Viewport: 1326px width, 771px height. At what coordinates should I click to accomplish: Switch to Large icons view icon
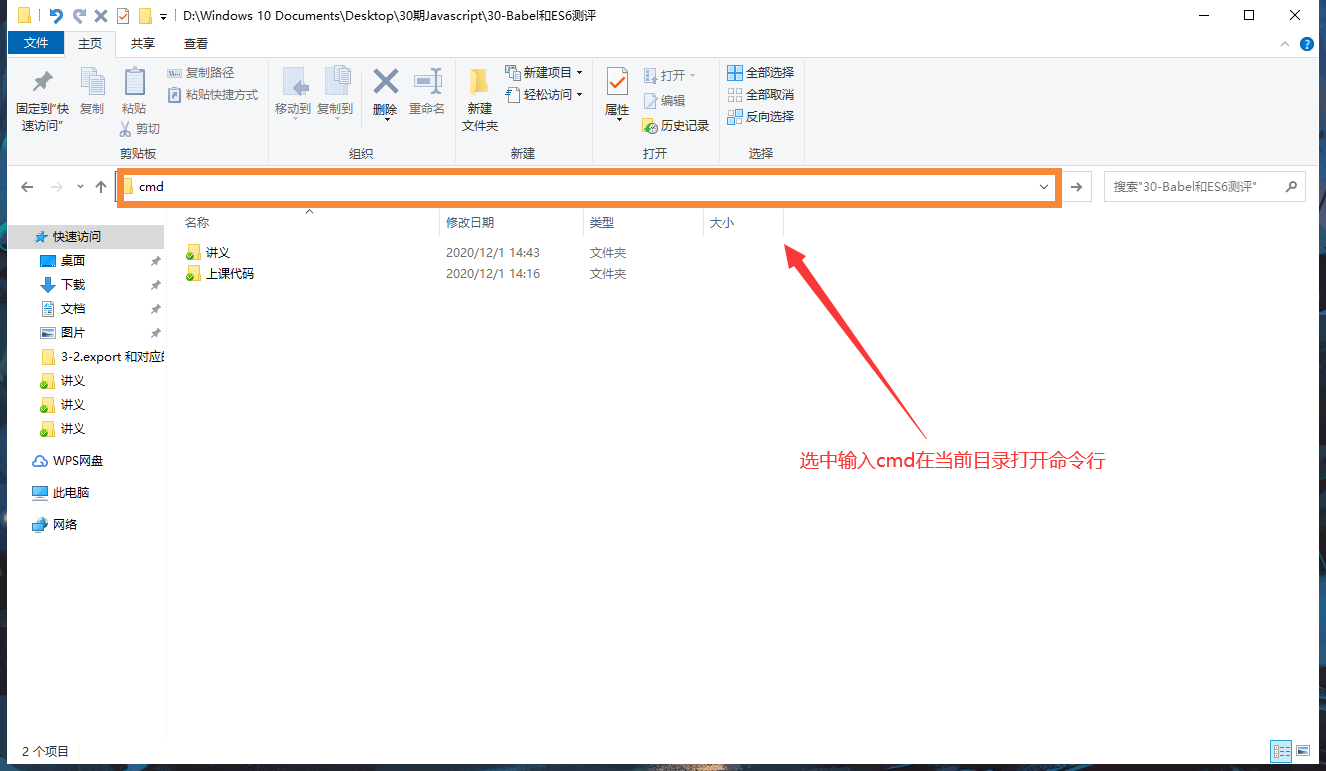(1303, 750)
